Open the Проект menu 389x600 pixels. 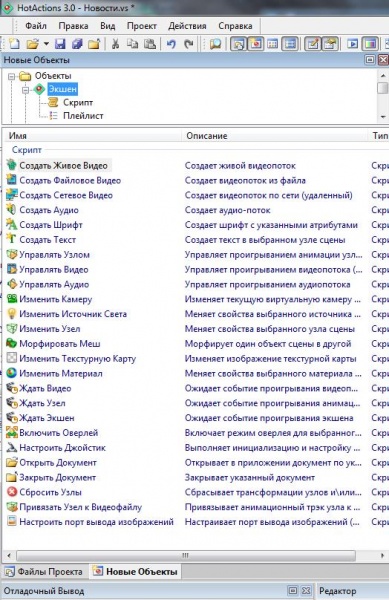[x=142, y=26]
